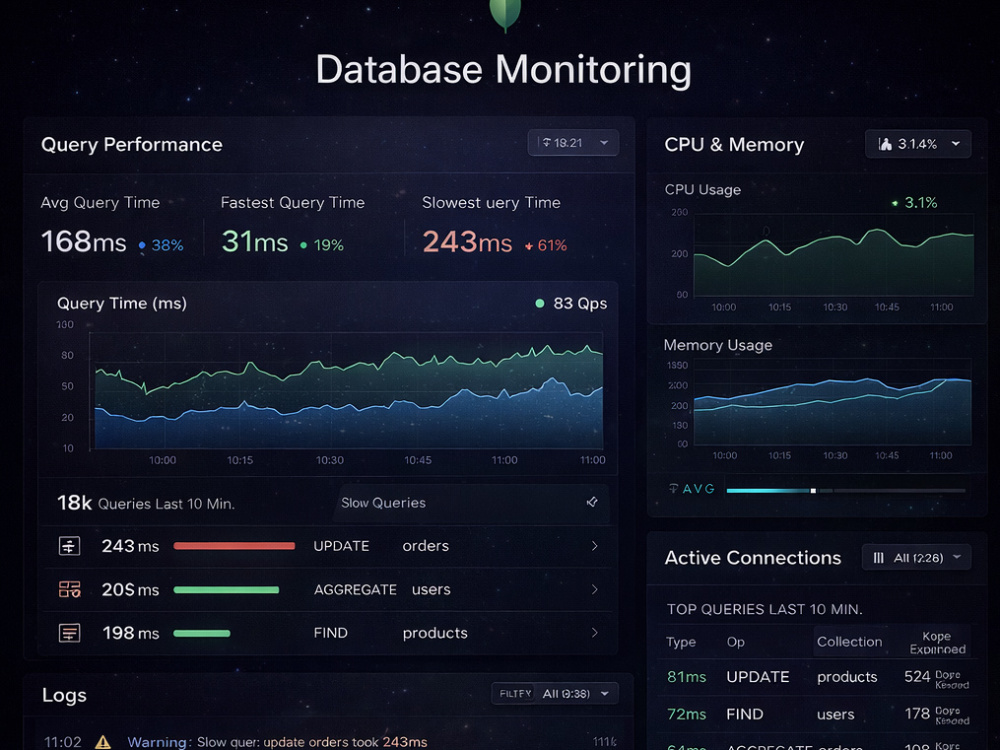Viewport: 1000px width, 750px height.
Task: Click the pin icon next to Slow Queries
Action: (592, 502)
